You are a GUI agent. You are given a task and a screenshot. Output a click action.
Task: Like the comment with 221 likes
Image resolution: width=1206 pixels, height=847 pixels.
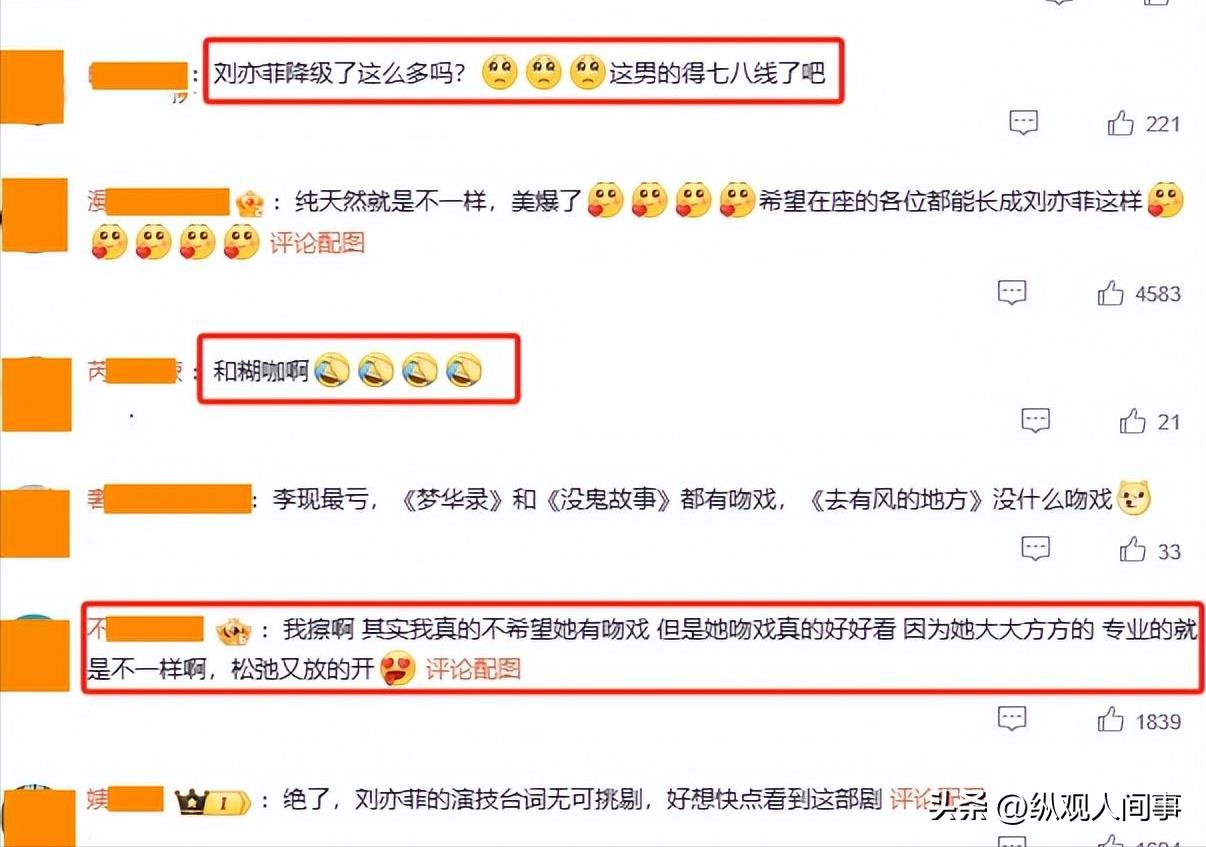1121,124
